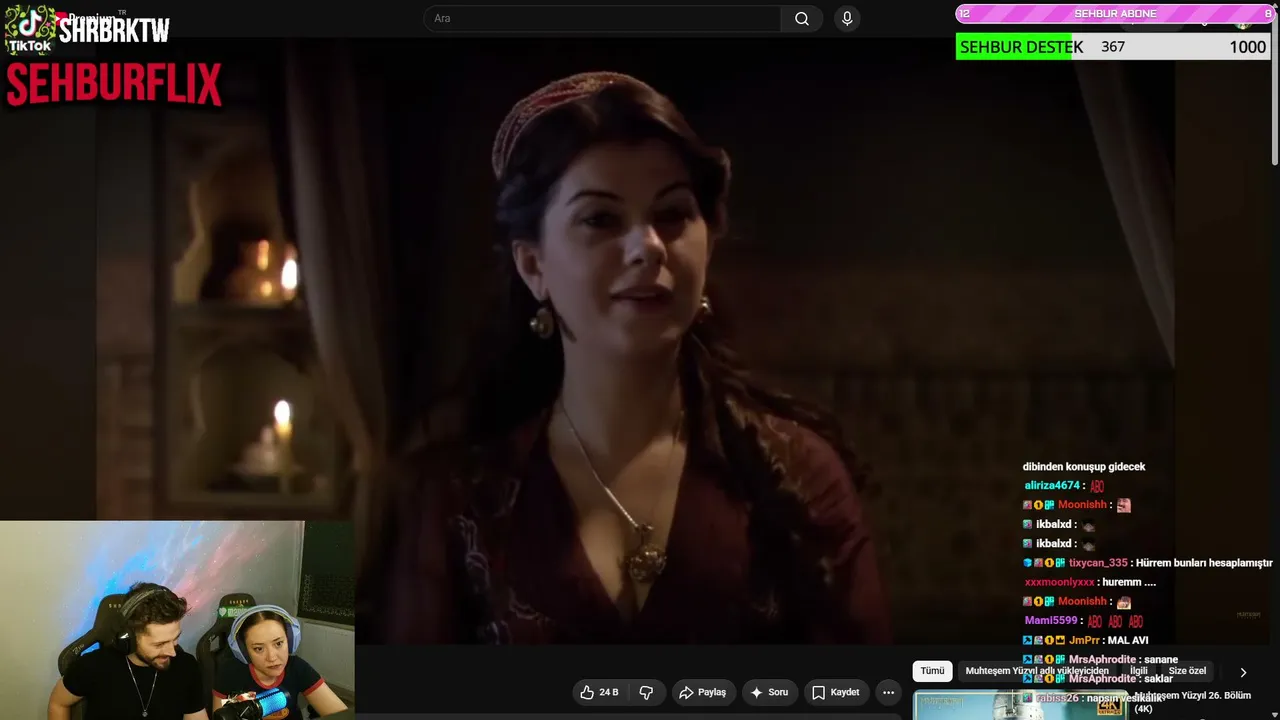The image size is (1280, 720).
Task: Open the three-dot more actions menu
Action: pos(888,692)
